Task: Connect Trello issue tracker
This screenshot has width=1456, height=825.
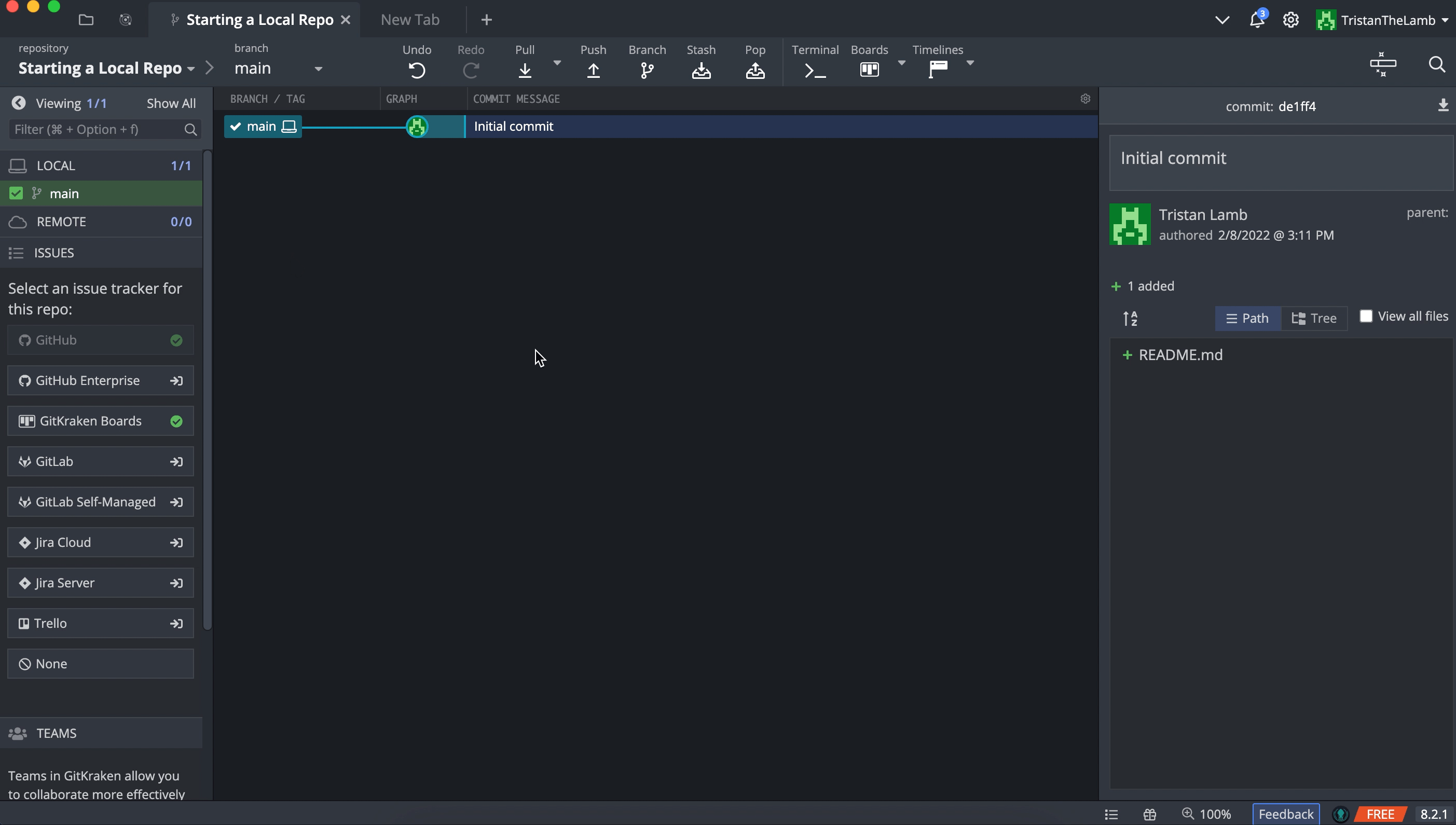Action: tap(100, 623)
